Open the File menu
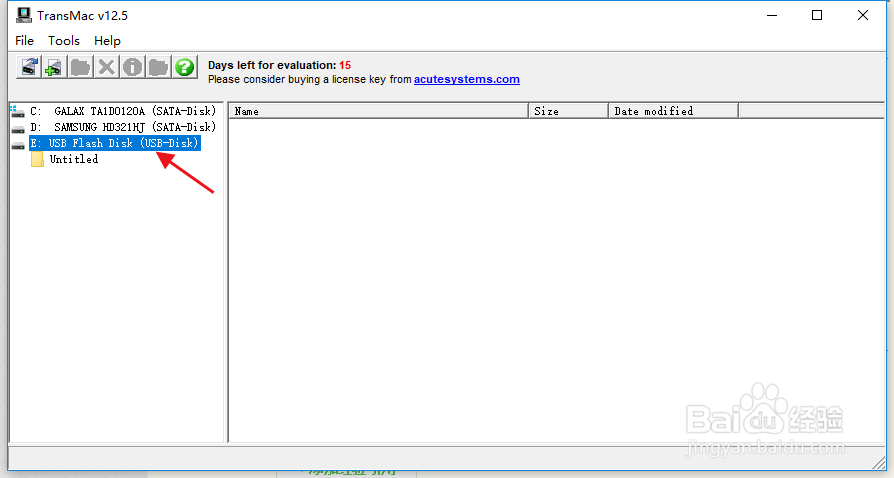 pyautogui.click(x=25, y=40)
